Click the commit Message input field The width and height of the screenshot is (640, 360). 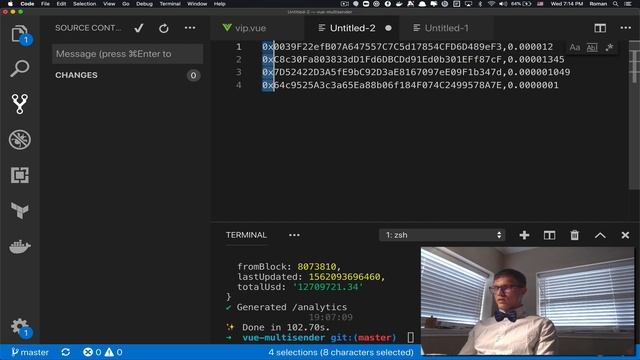127,54
